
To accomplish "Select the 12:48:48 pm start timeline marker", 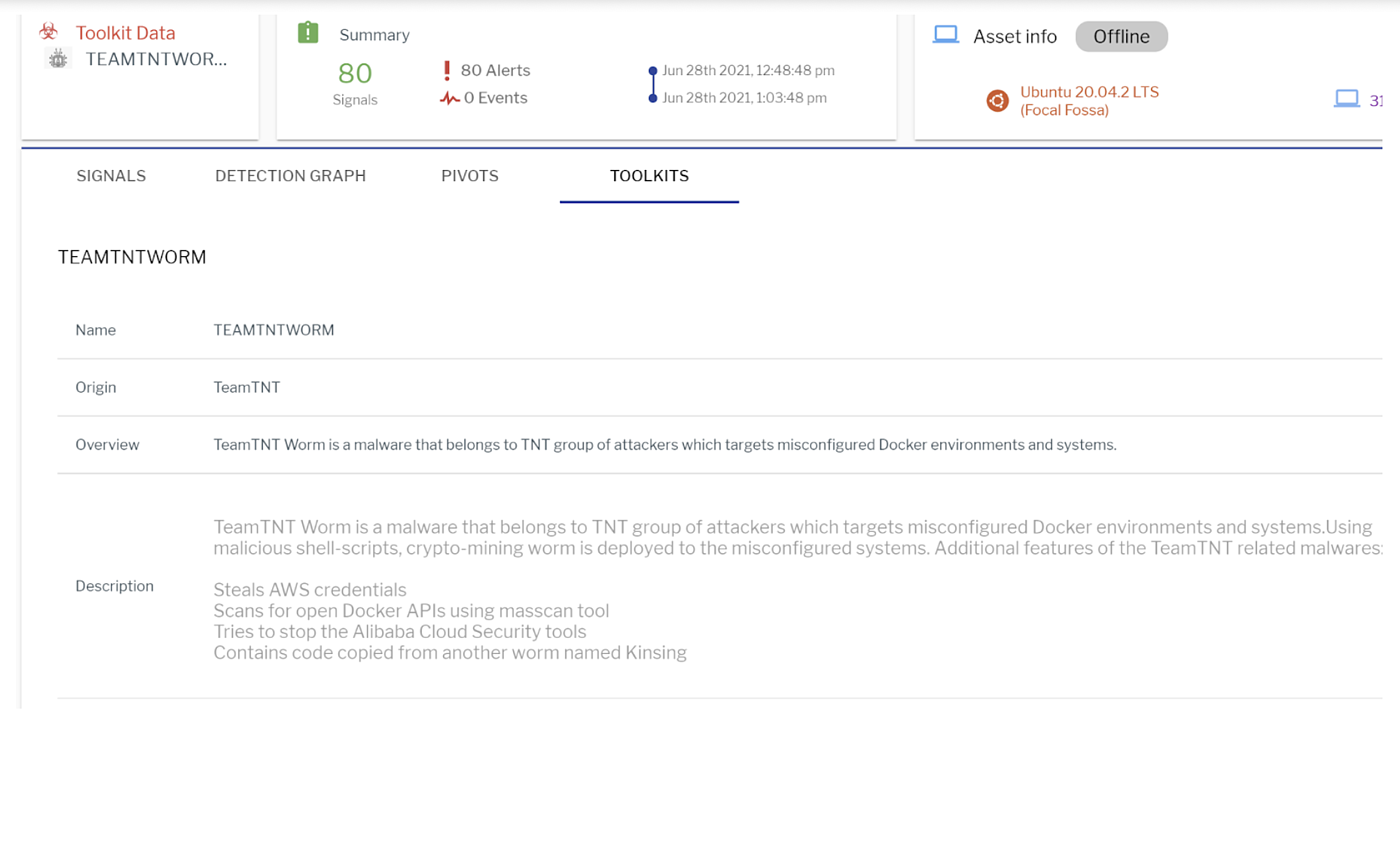I will pos(653,71).
